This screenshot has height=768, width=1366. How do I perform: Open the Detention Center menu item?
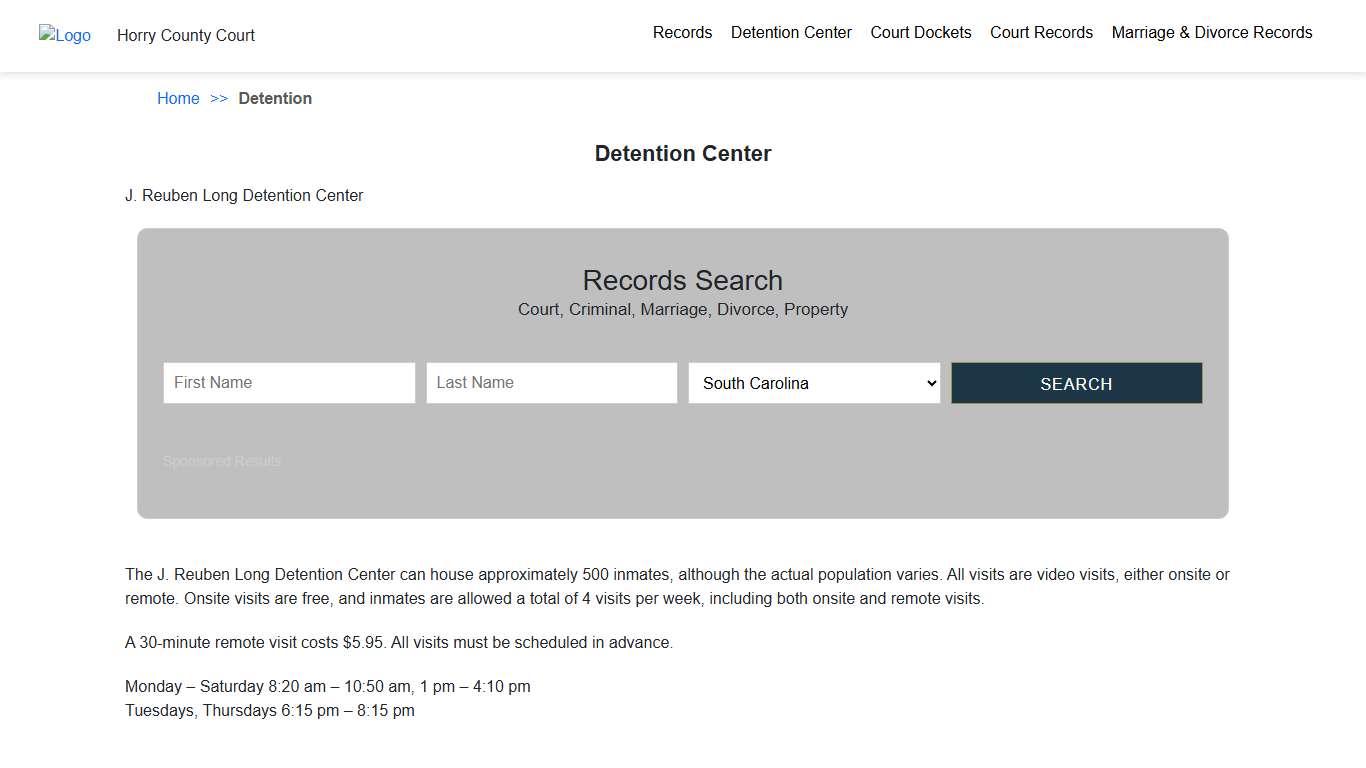pos(791,32)
